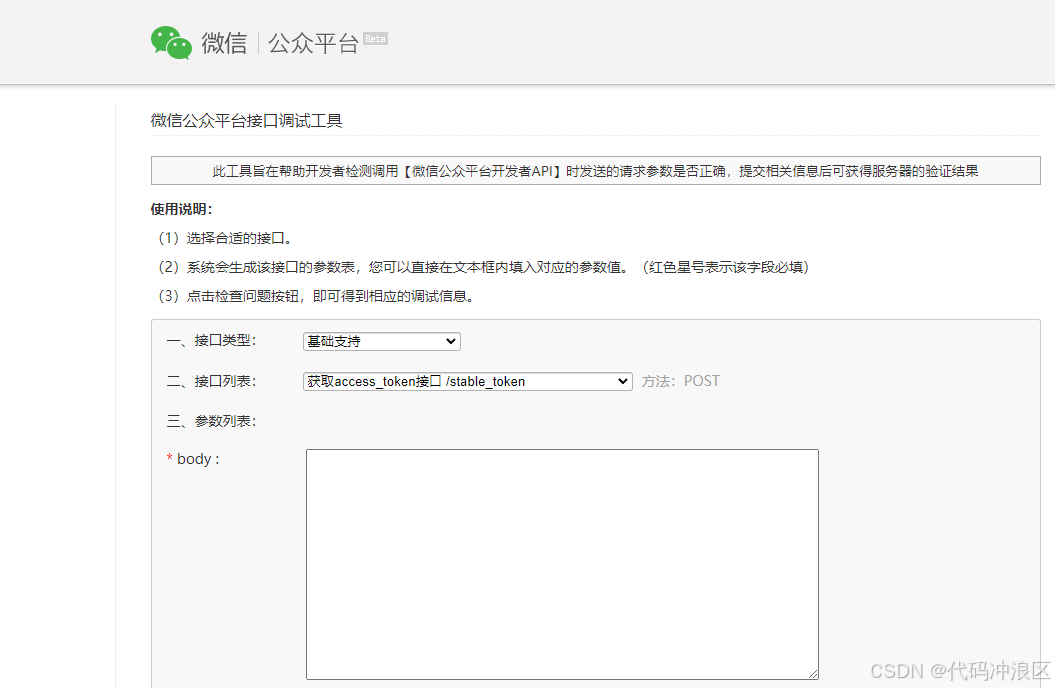The height and width of the screenshot is (688, 1055).
Task: Click the body parameter label
Action: click(x=193, y=459)
